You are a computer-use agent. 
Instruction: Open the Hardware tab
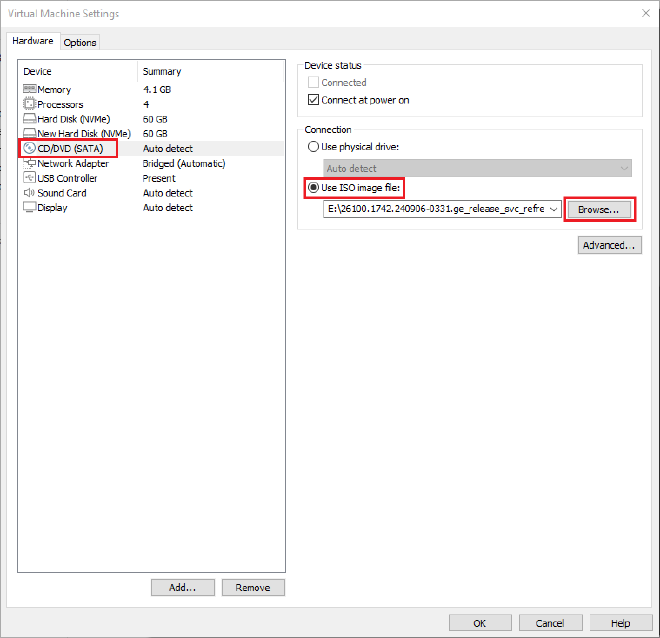point(32,41)
